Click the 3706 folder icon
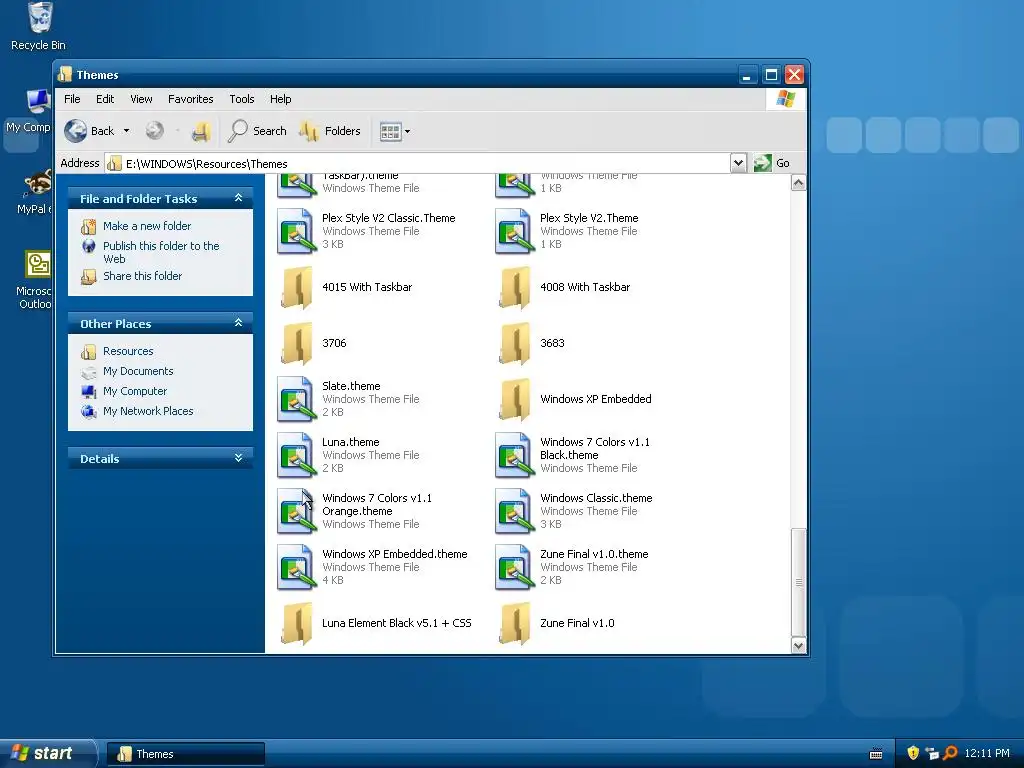The image size is (1024, 768). tap(296, 343)
